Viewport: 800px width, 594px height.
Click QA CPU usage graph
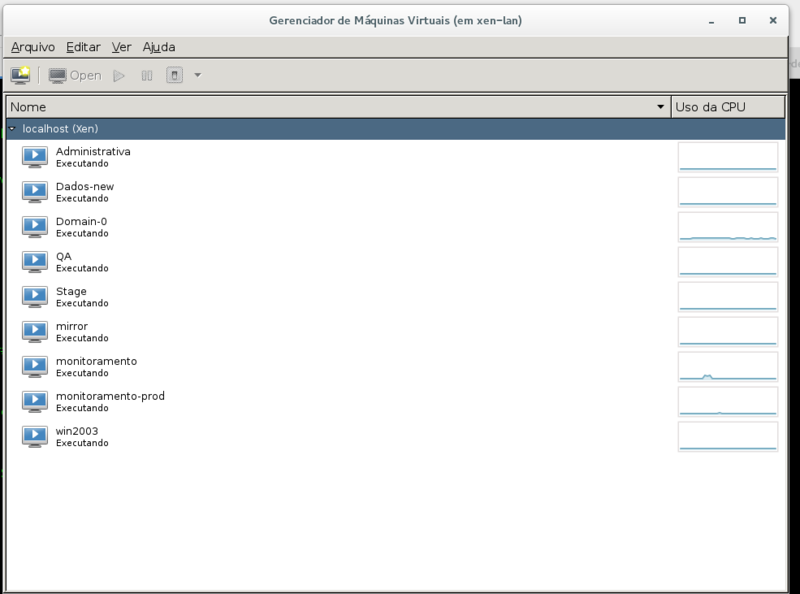tap(728, 262)
